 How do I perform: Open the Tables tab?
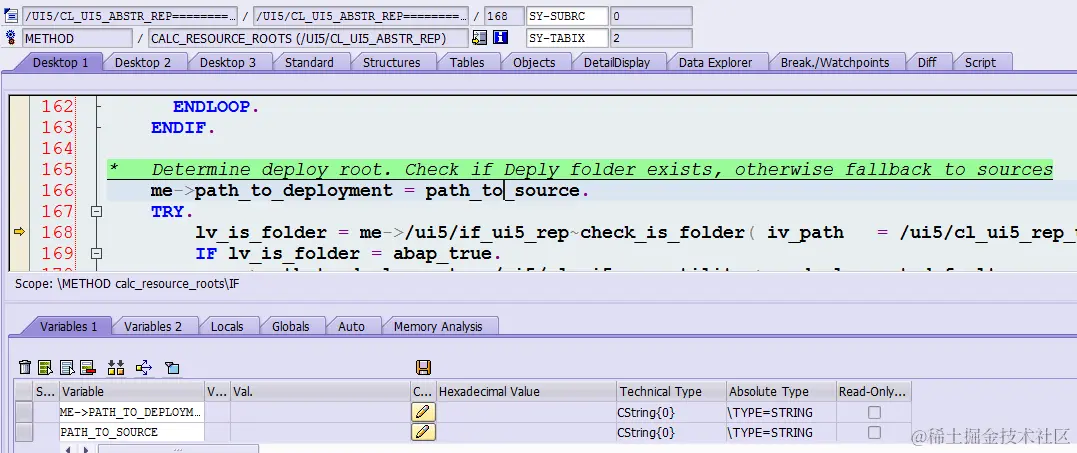[x=467, y=62]
